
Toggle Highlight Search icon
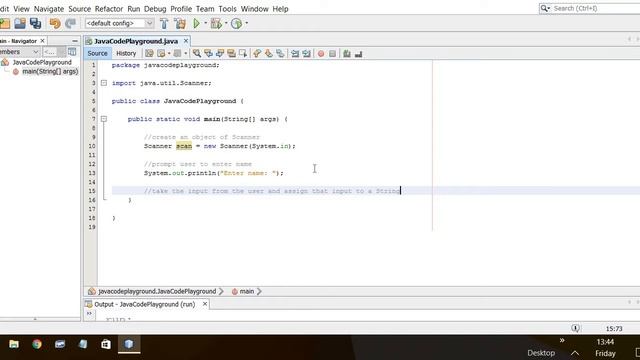click(231, 53)
